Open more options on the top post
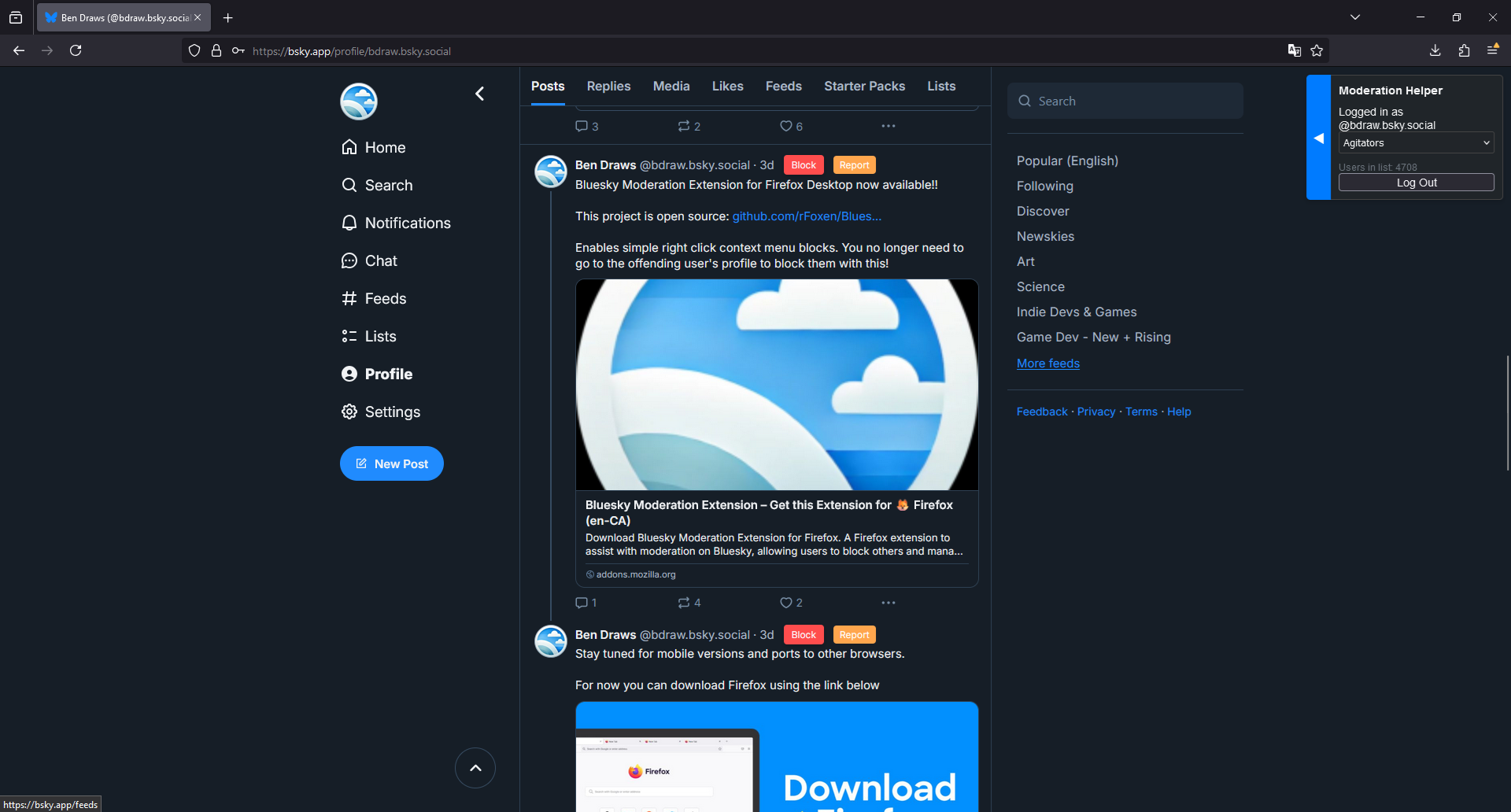The image size is (1511, 812). point(888,126)
